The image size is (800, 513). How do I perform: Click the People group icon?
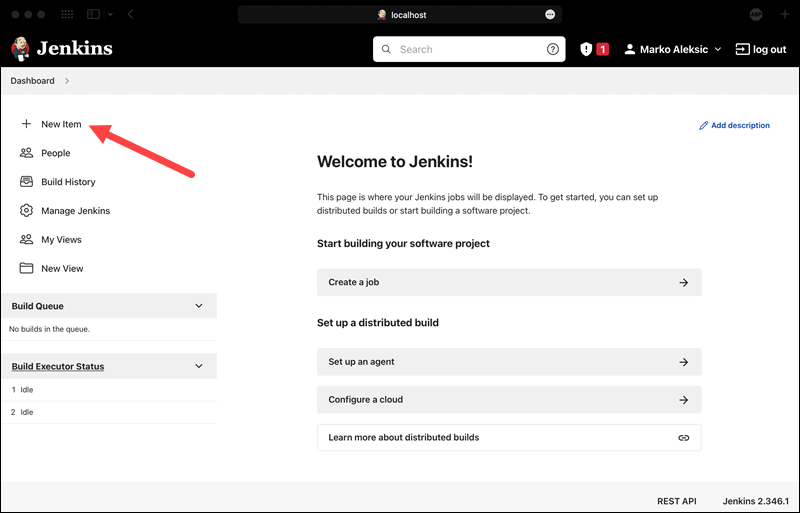pos(26,153)
